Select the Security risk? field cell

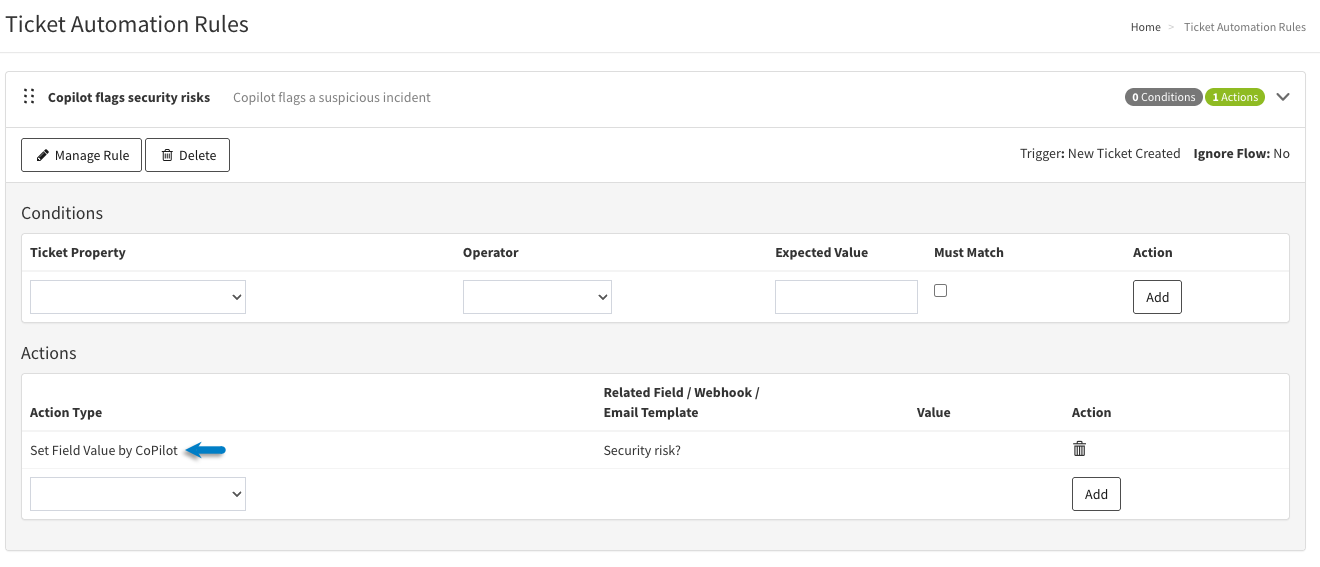pyautogui.click(x=642, y=450)
